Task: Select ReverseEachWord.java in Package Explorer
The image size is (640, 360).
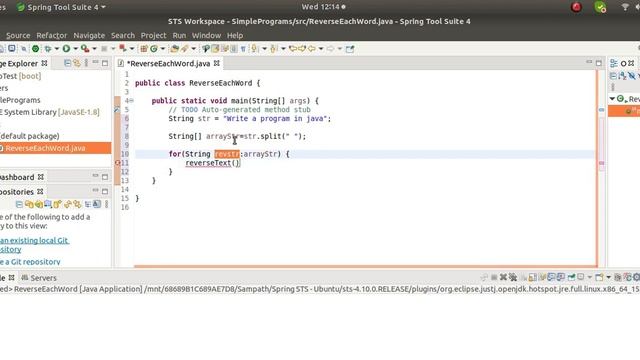Action: click(45, 148)
